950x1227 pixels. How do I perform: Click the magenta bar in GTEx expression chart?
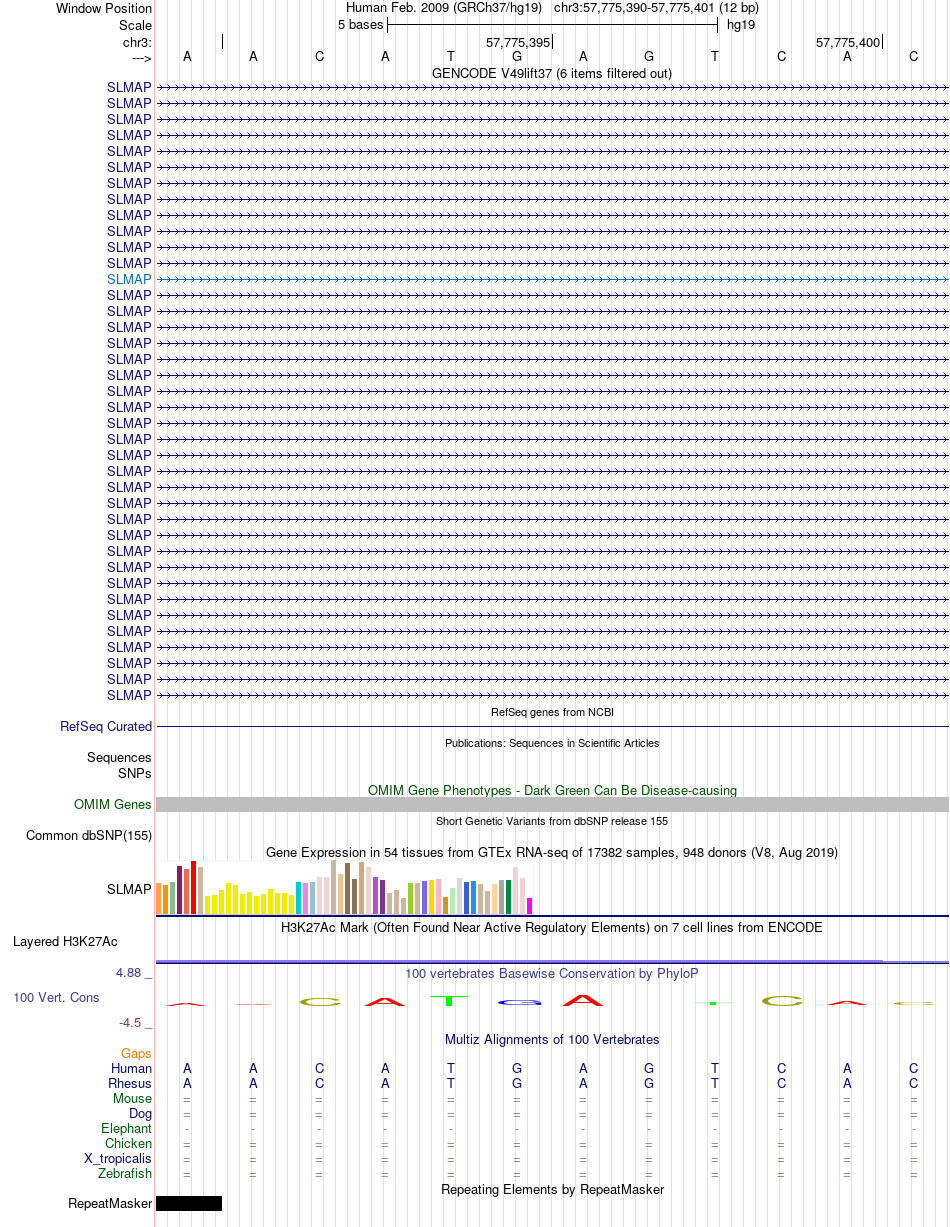(530, 906)
